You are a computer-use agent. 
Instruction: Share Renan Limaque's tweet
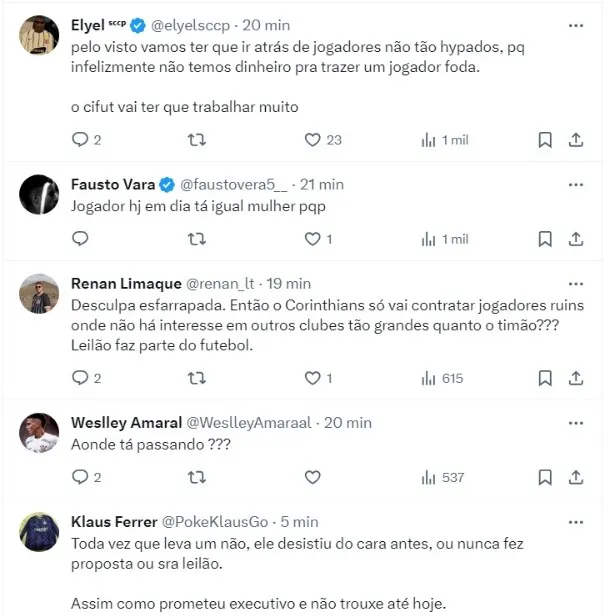(x=576, y=378)
